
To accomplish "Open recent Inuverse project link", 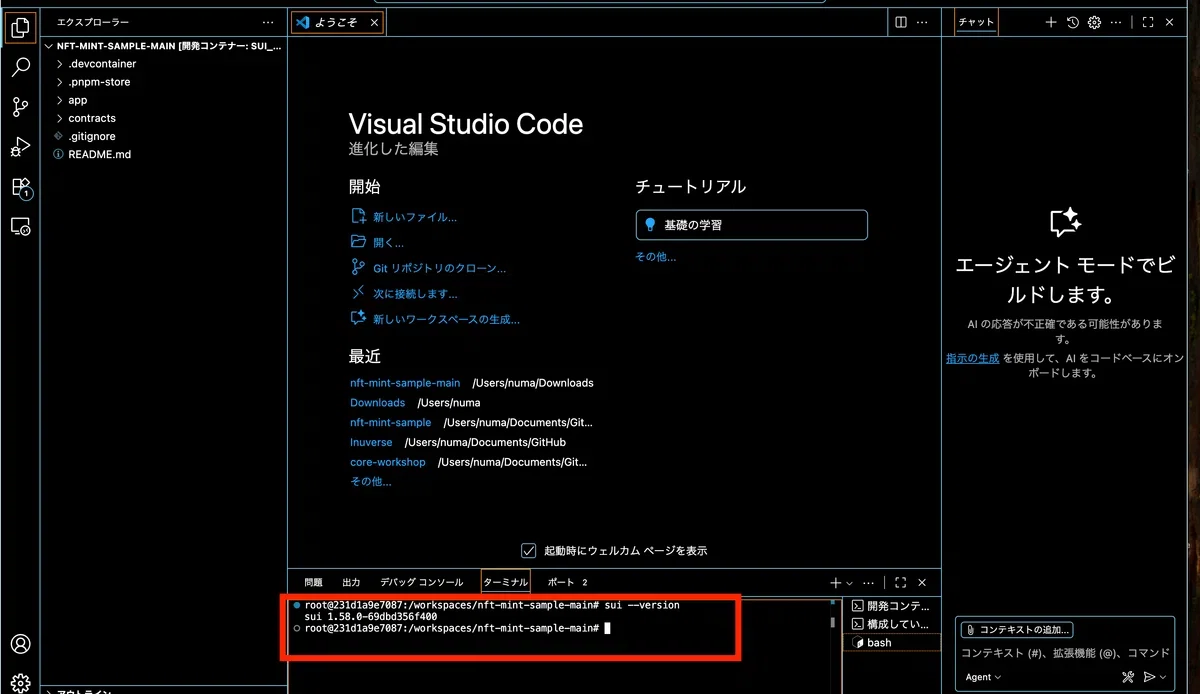I will tap(371, 442).
